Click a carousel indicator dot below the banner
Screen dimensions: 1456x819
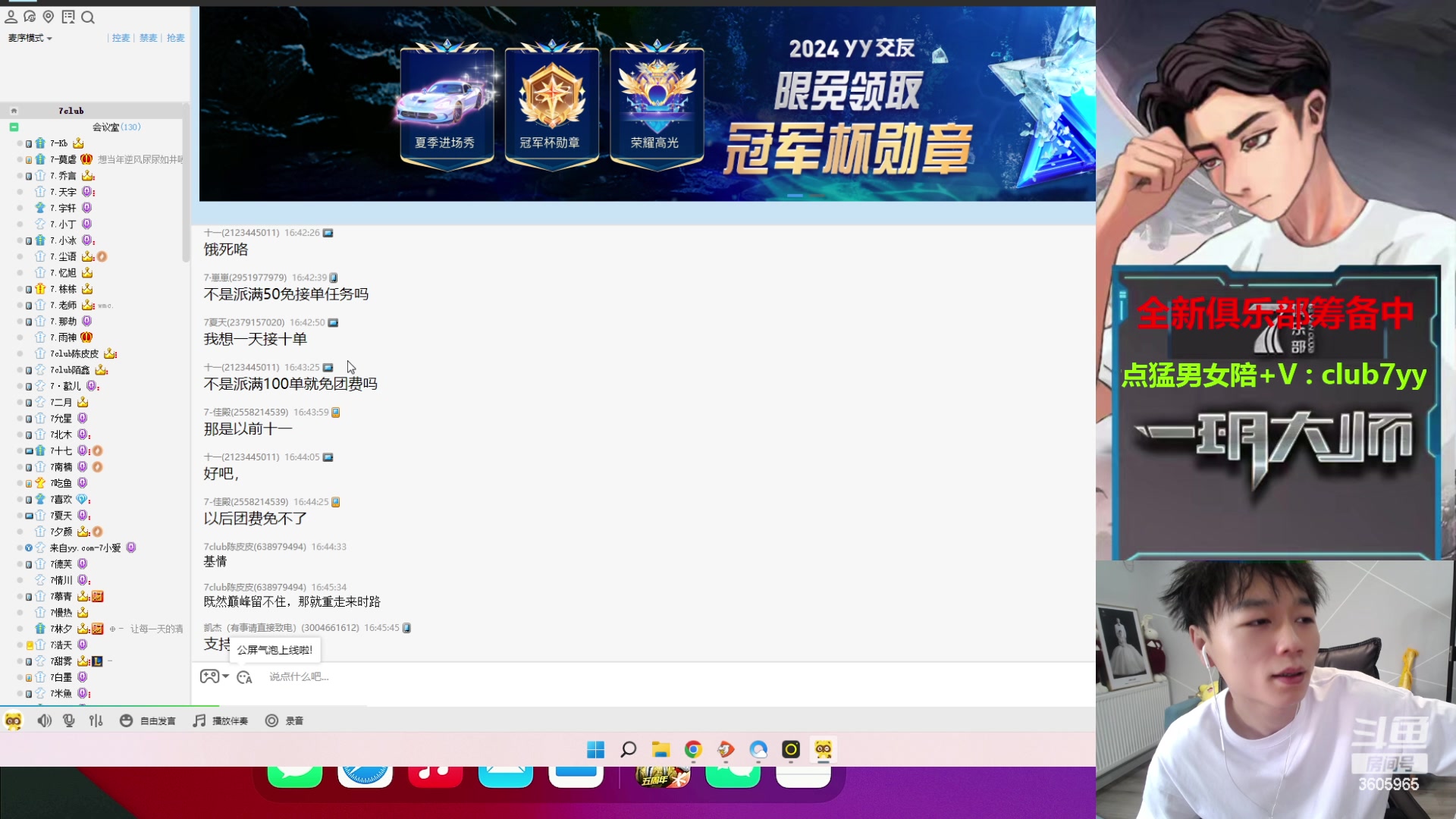coord(794,195)
